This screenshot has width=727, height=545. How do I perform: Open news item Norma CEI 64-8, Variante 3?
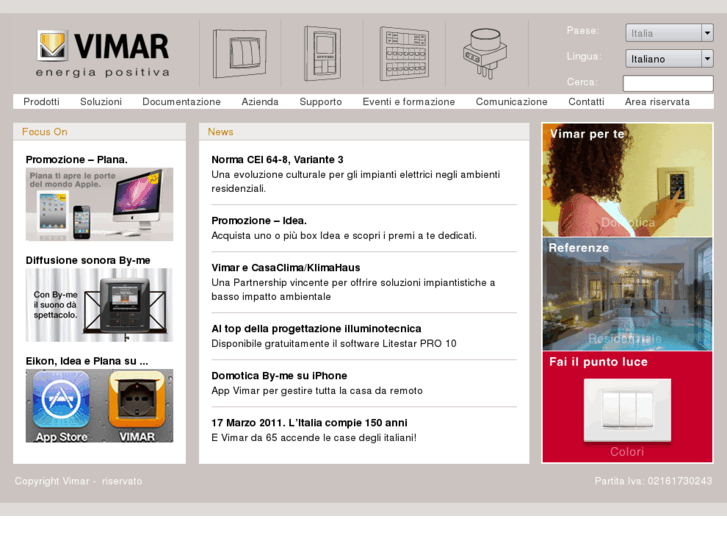coord(277,160)
